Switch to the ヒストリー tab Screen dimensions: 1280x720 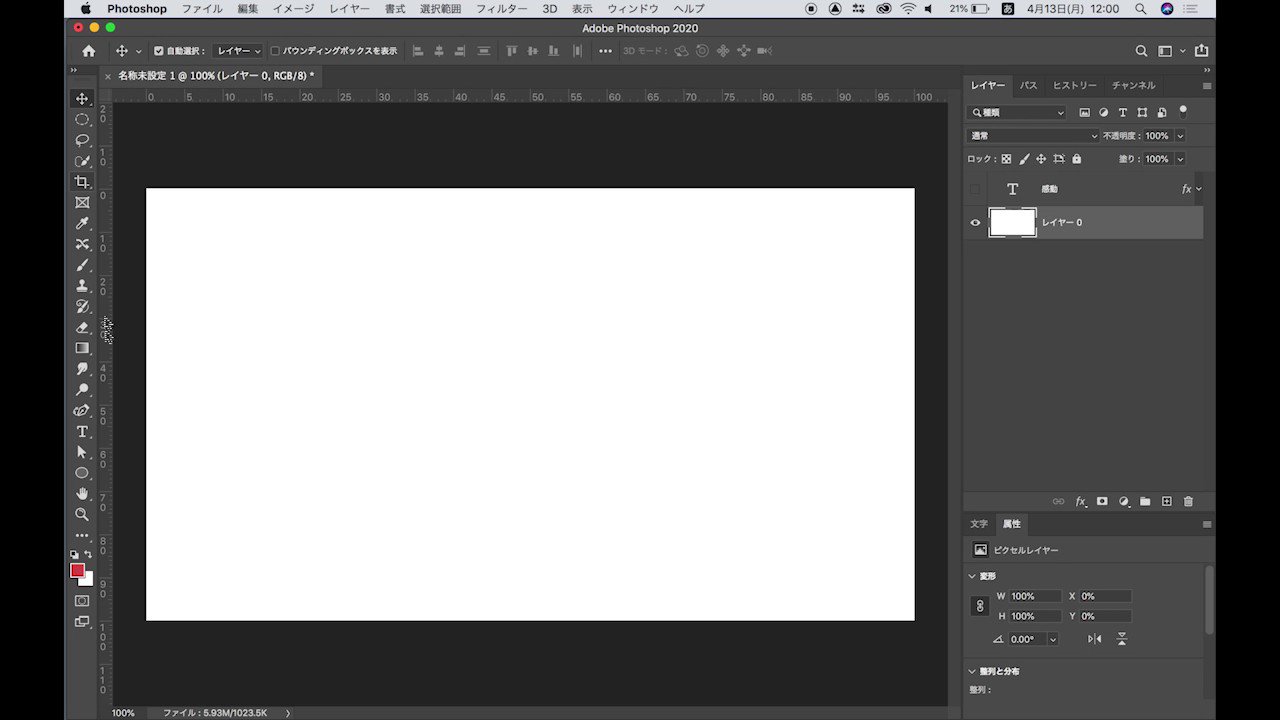(x=1074, y=86)
